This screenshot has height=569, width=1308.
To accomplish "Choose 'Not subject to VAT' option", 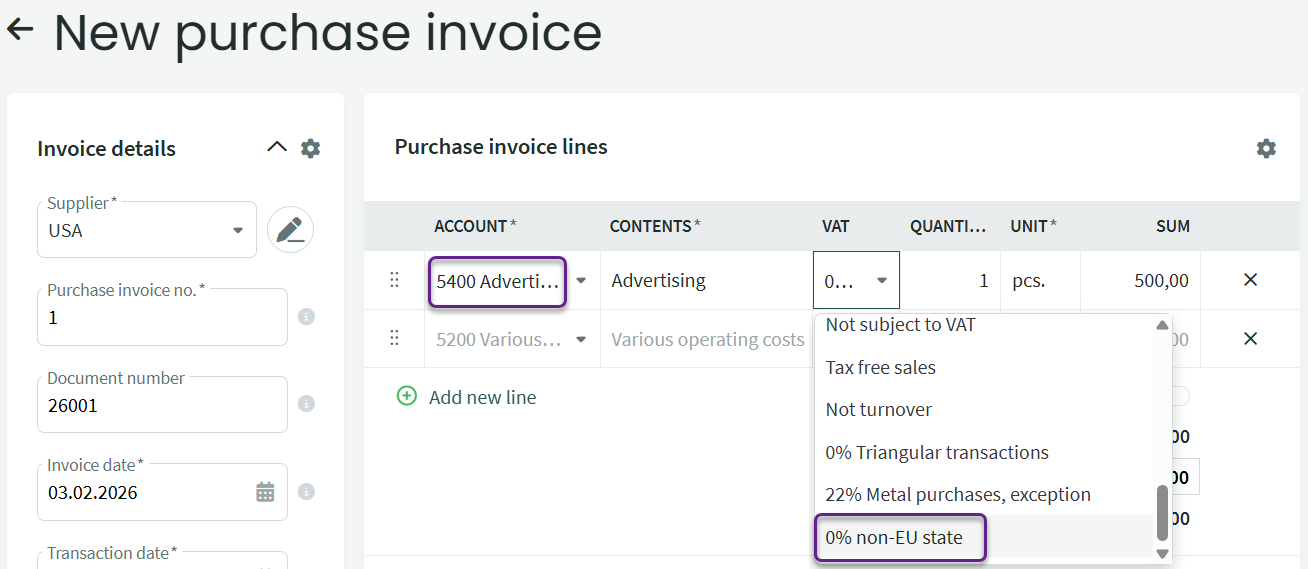I will [x=900, y=325].
